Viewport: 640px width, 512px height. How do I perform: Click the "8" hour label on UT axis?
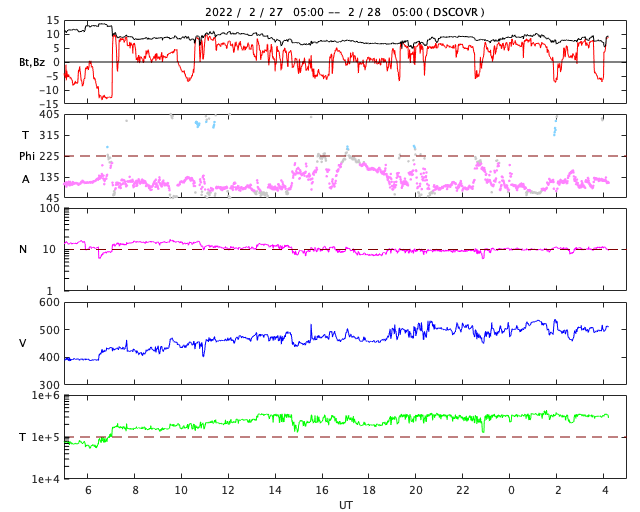pyautogui.click(x=135, y=490)
